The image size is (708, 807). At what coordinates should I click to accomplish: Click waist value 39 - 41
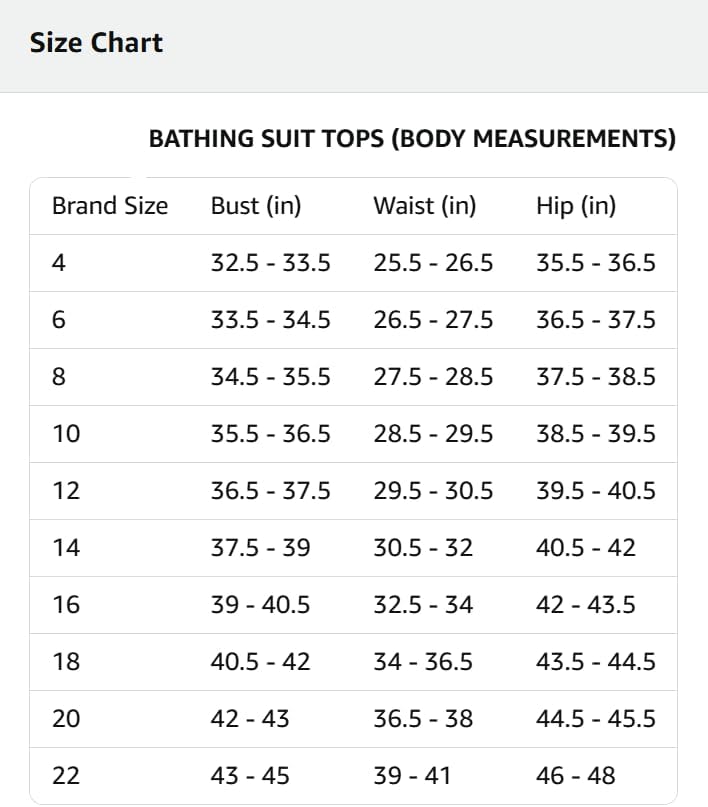pos(412,776)
